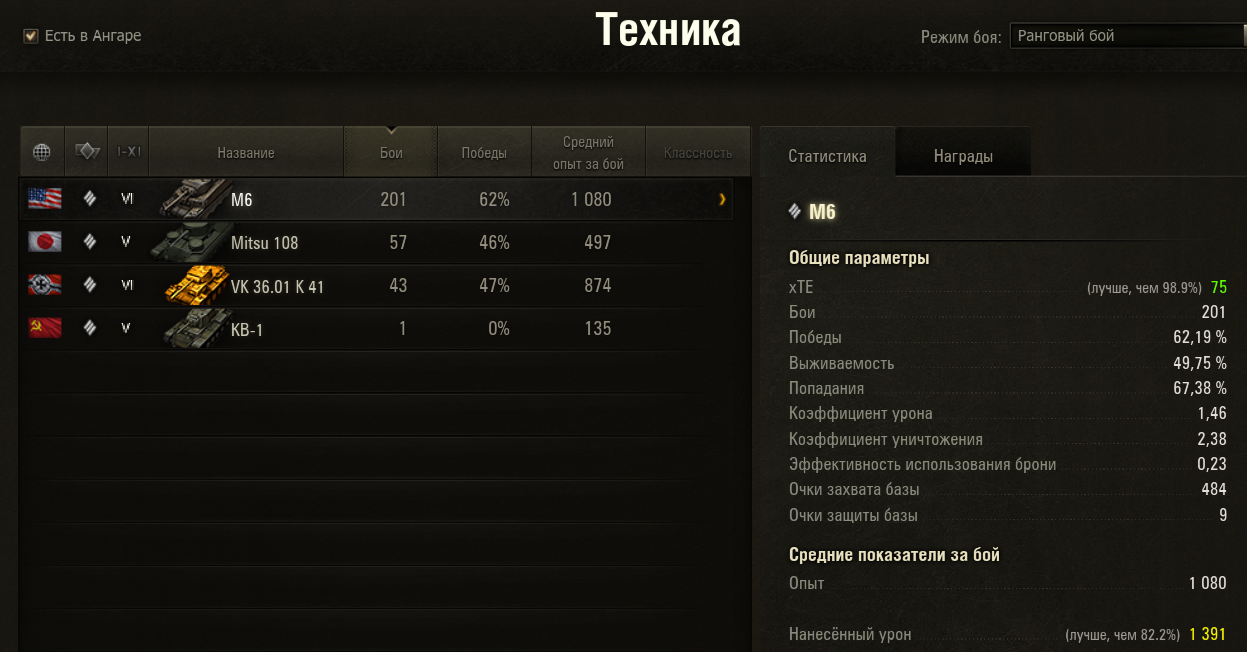The height and width of the screenshot is (652, 1247).
Task: Expand the M6 row yellow arrow
Action: [722, 200]
